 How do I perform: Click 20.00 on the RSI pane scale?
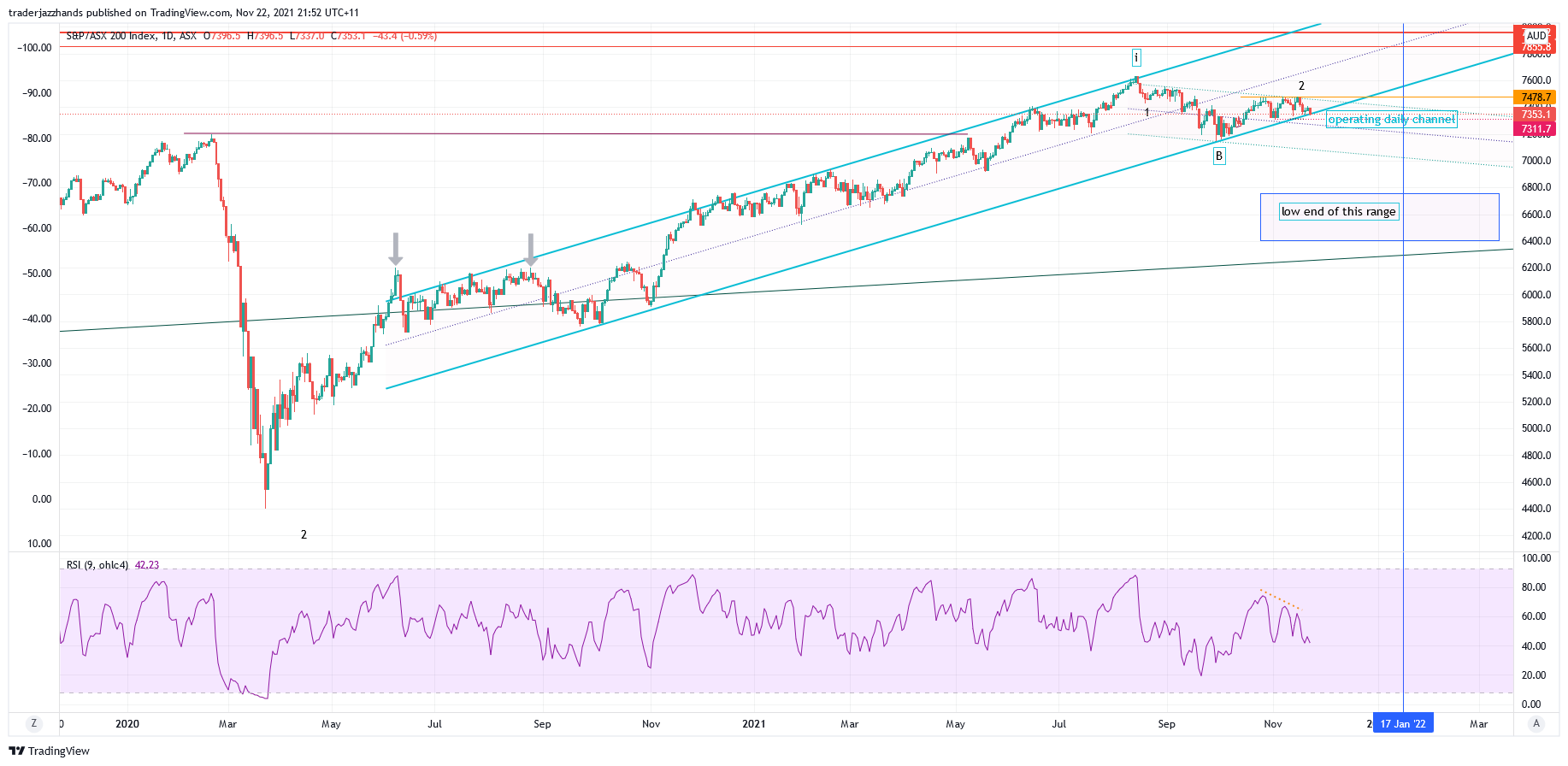(1534, 675)
